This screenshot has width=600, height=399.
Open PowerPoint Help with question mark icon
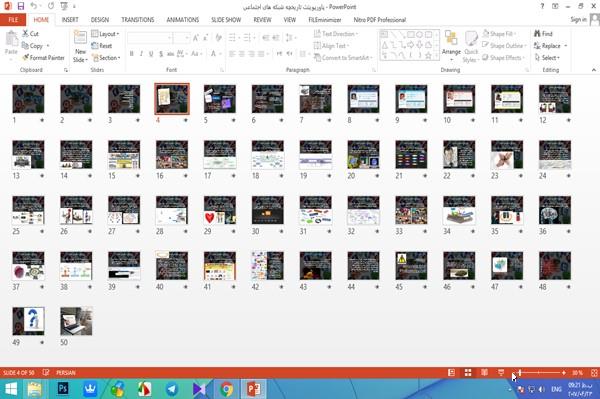(x=542, y=6)
